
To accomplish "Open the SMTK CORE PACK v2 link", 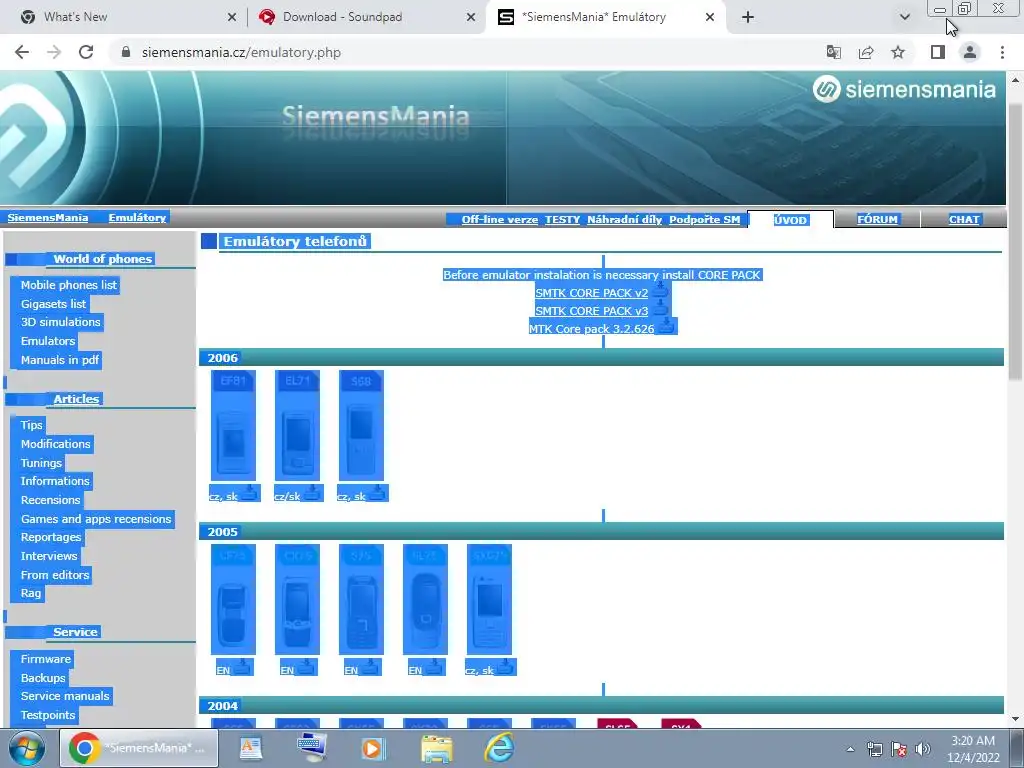I will [592, 293].
